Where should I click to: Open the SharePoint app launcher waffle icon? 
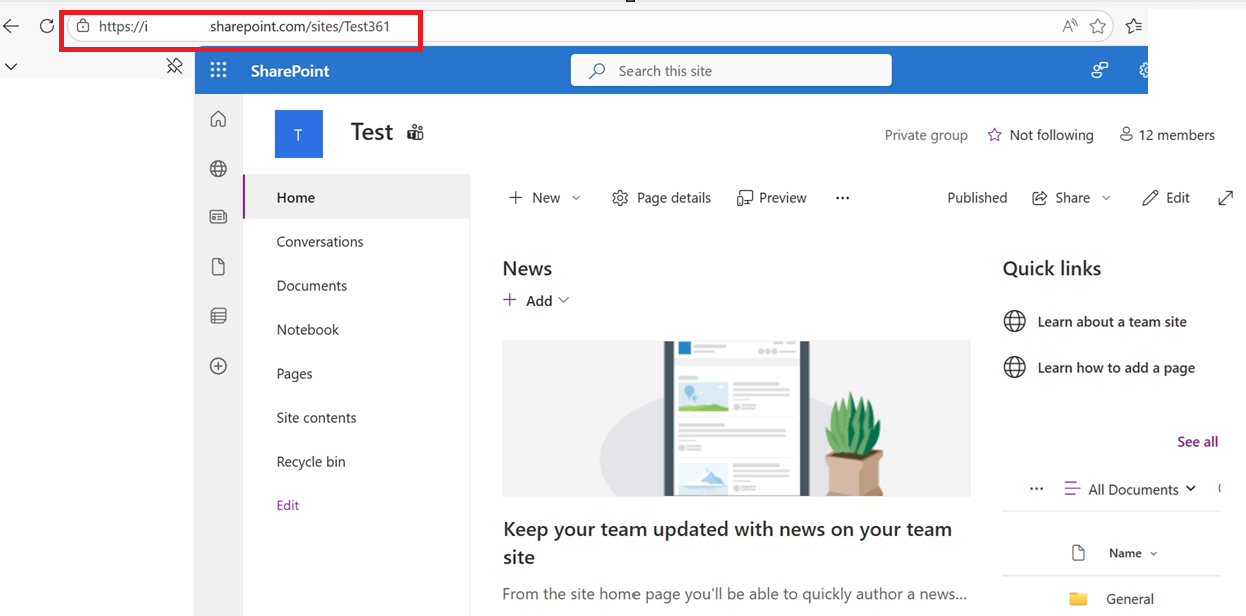[218, 70]
